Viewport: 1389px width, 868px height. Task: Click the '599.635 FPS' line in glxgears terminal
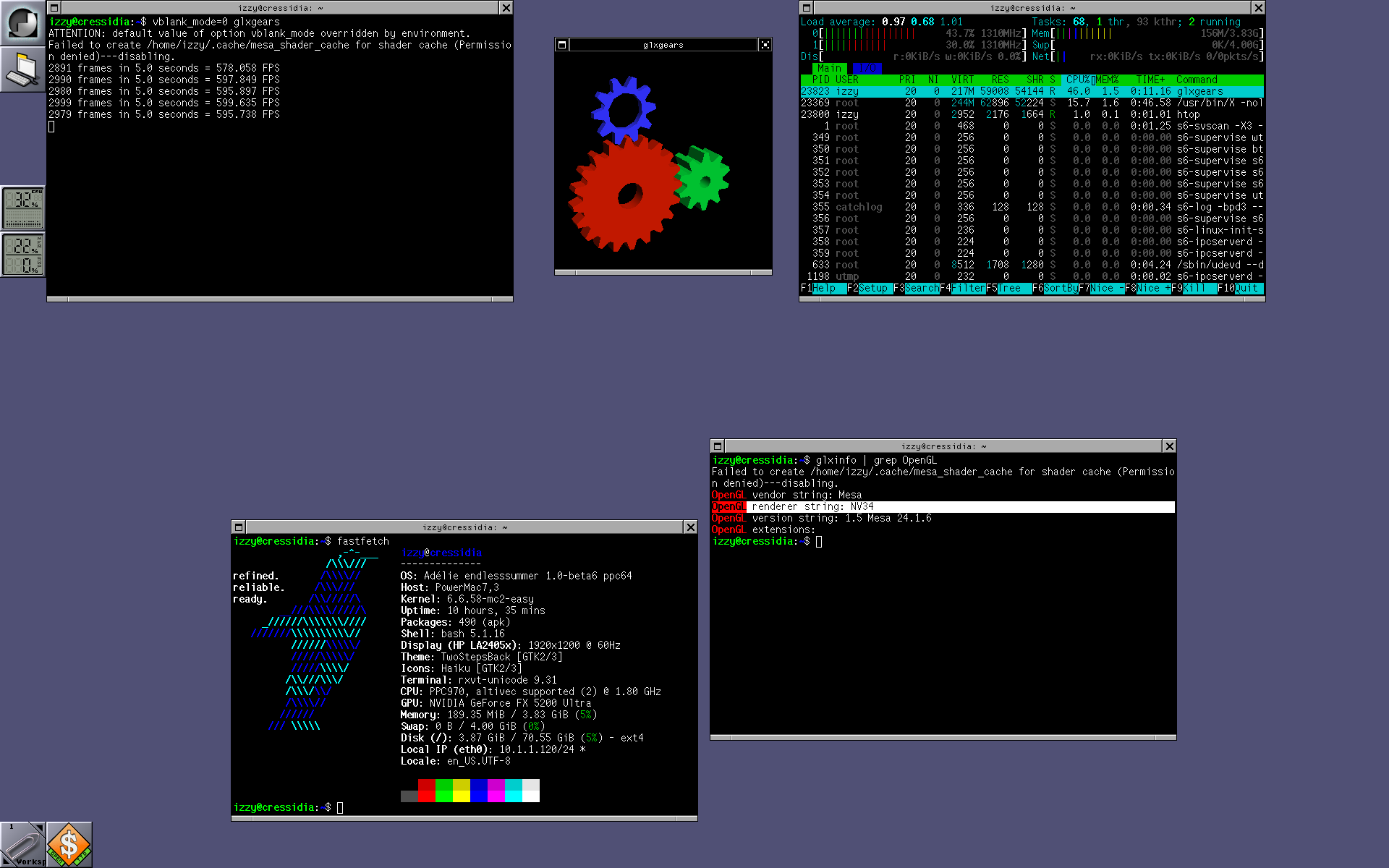(163, 103)
